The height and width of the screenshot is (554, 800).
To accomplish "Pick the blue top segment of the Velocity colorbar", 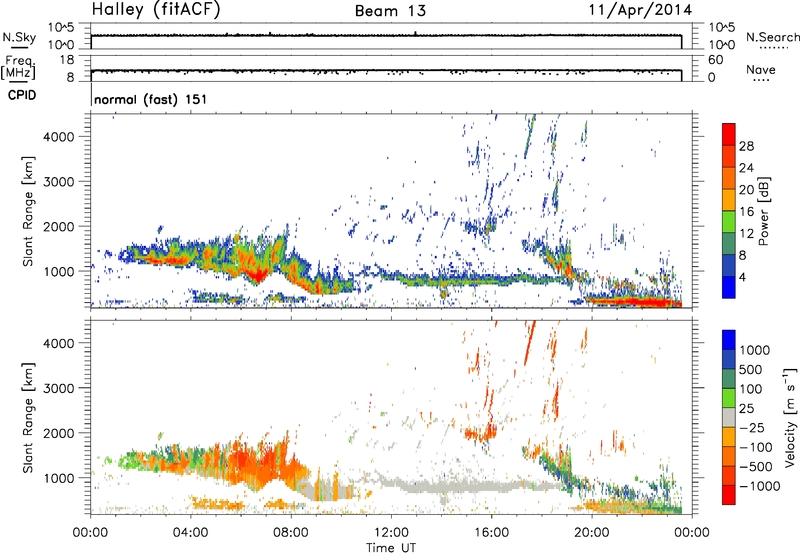I will (729, 340).
